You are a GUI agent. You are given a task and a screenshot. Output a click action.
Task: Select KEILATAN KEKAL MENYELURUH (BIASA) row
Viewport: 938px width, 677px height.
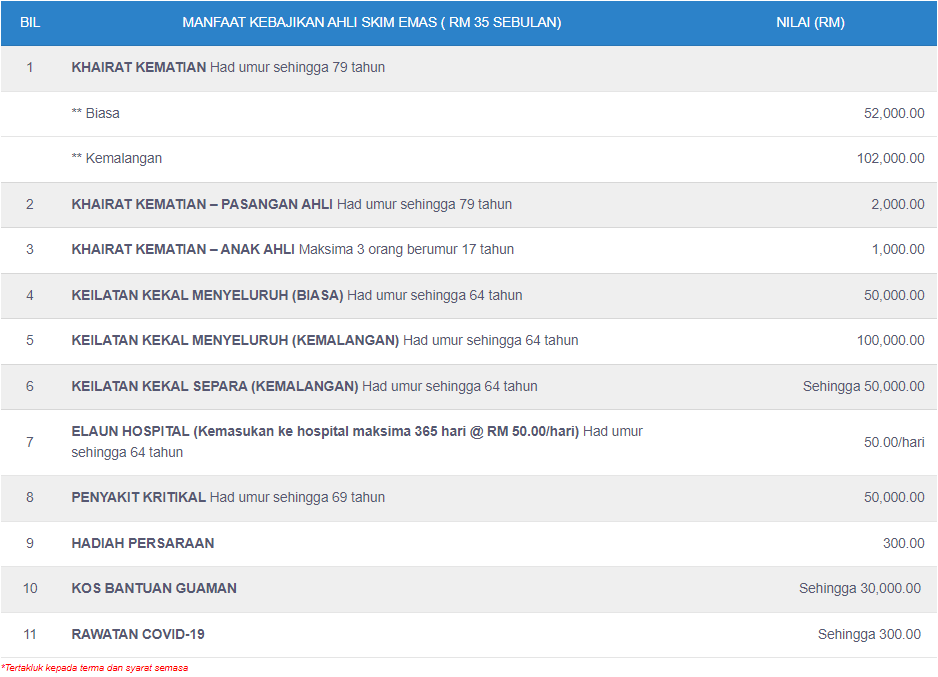208,295
